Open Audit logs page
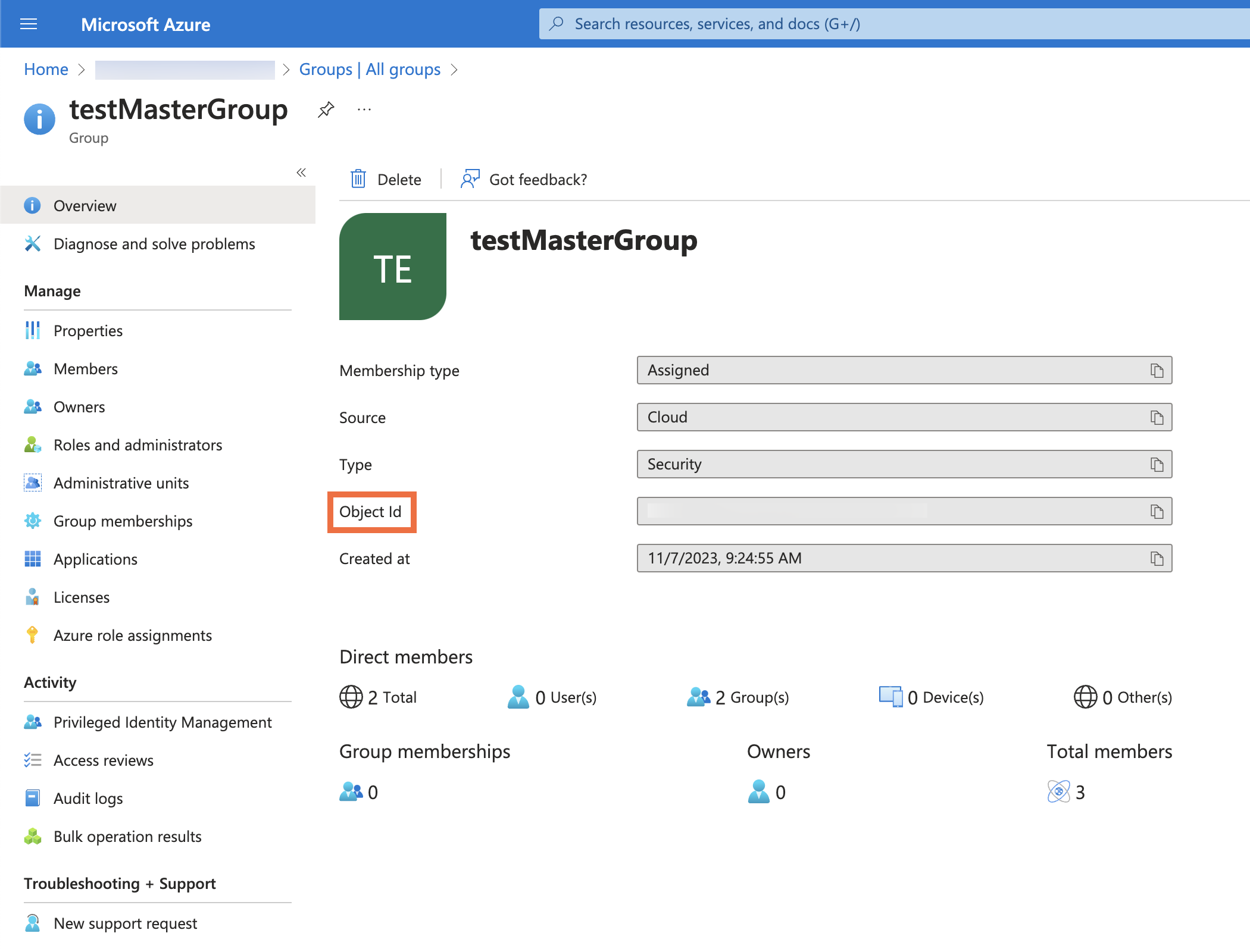 [88, 798]
